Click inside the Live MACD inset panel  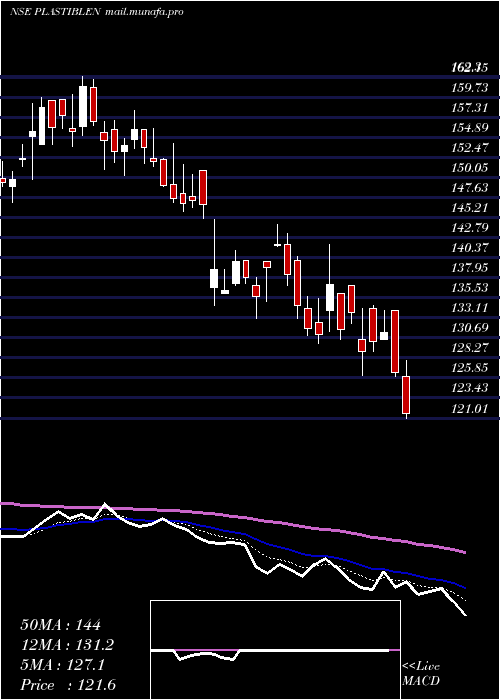[275, 650]
